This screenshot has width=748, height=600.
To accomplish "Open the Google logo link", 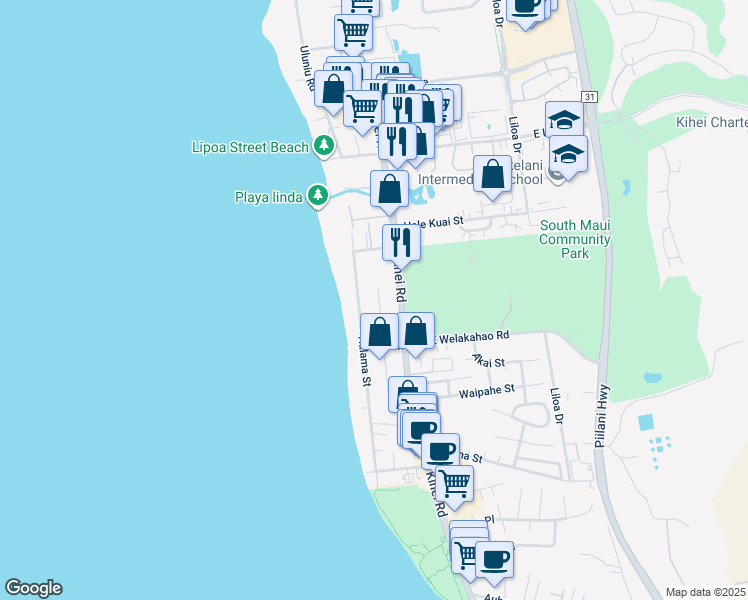I will click(x=33, y=588).
